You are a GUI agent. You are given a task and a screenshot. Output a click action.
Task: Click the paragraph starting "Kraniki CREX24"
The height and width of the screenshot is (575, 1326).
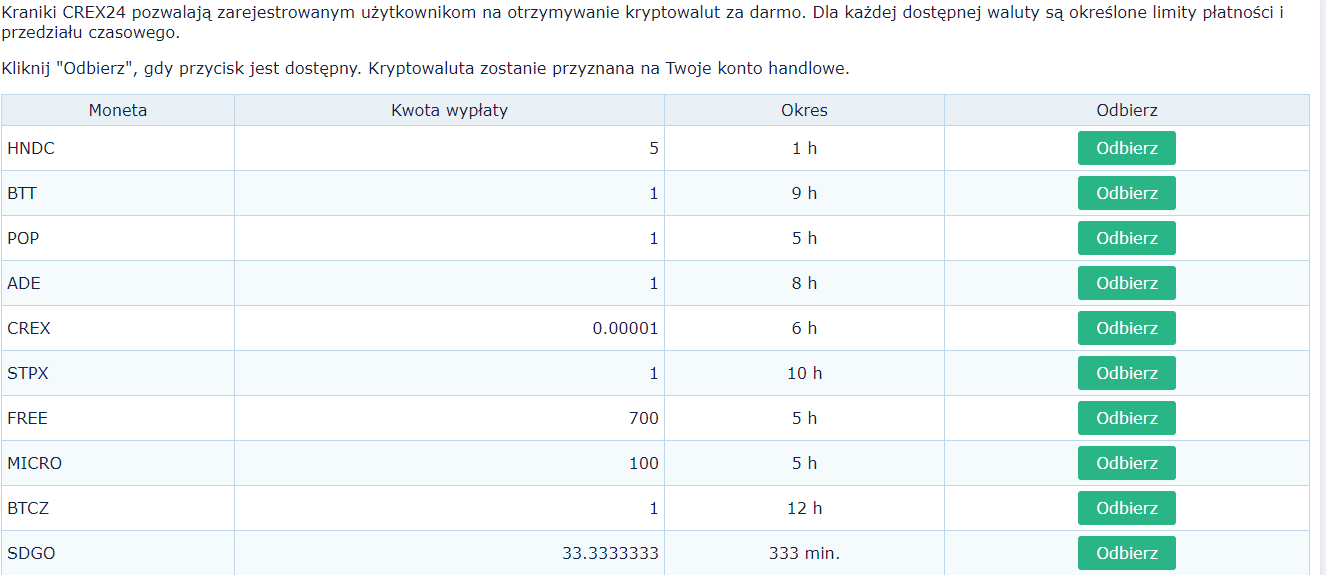644,22
